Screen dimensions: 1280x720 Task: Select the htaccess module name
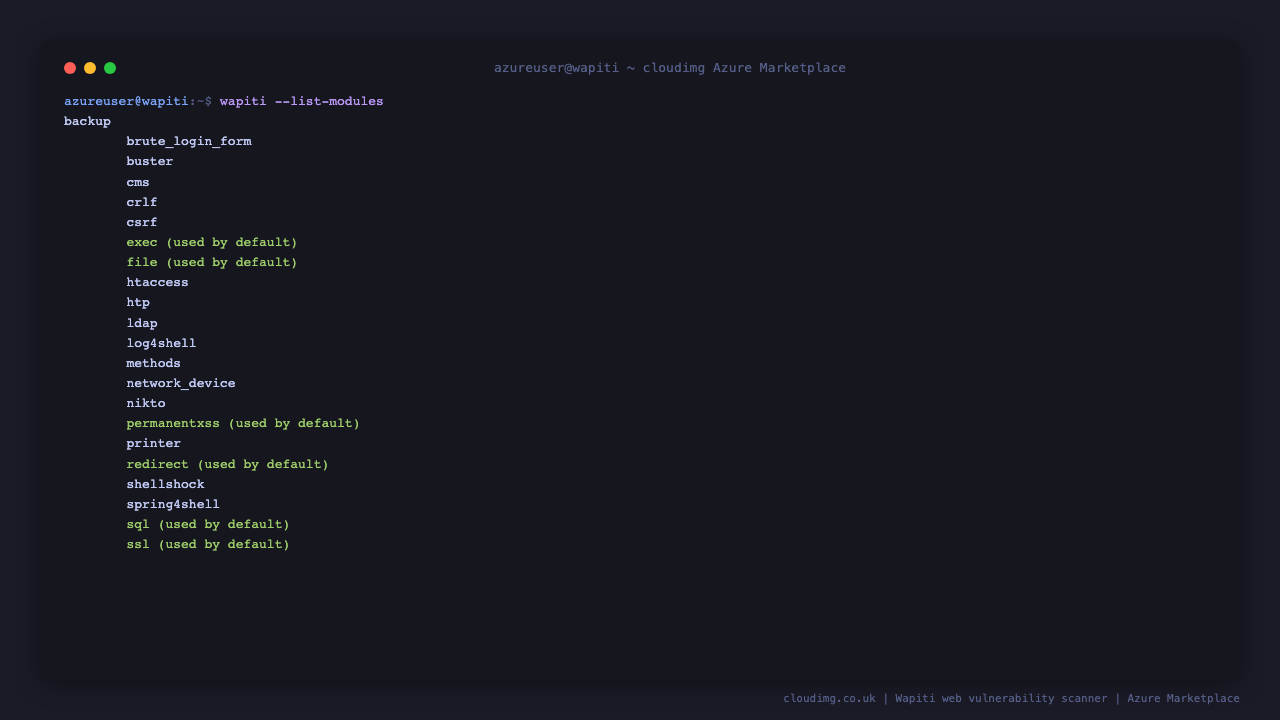[157, 282]
